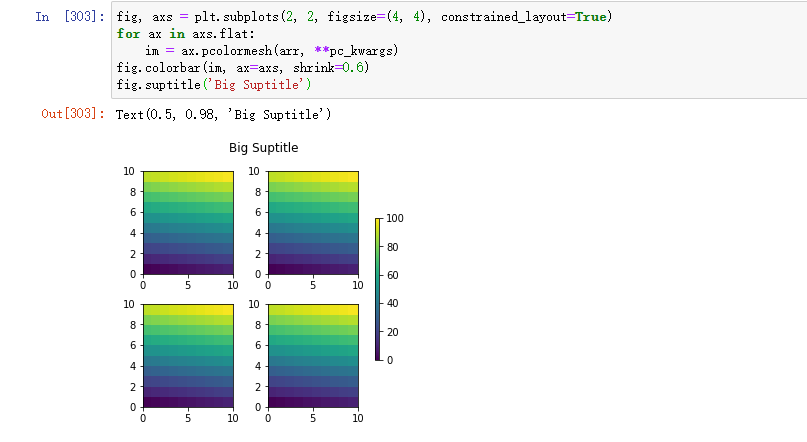This screenshot has height=442, width=807.
Task: Click the 'Big Suptitle' figure title
Action: pyautogui.click(x=264, y=148)
